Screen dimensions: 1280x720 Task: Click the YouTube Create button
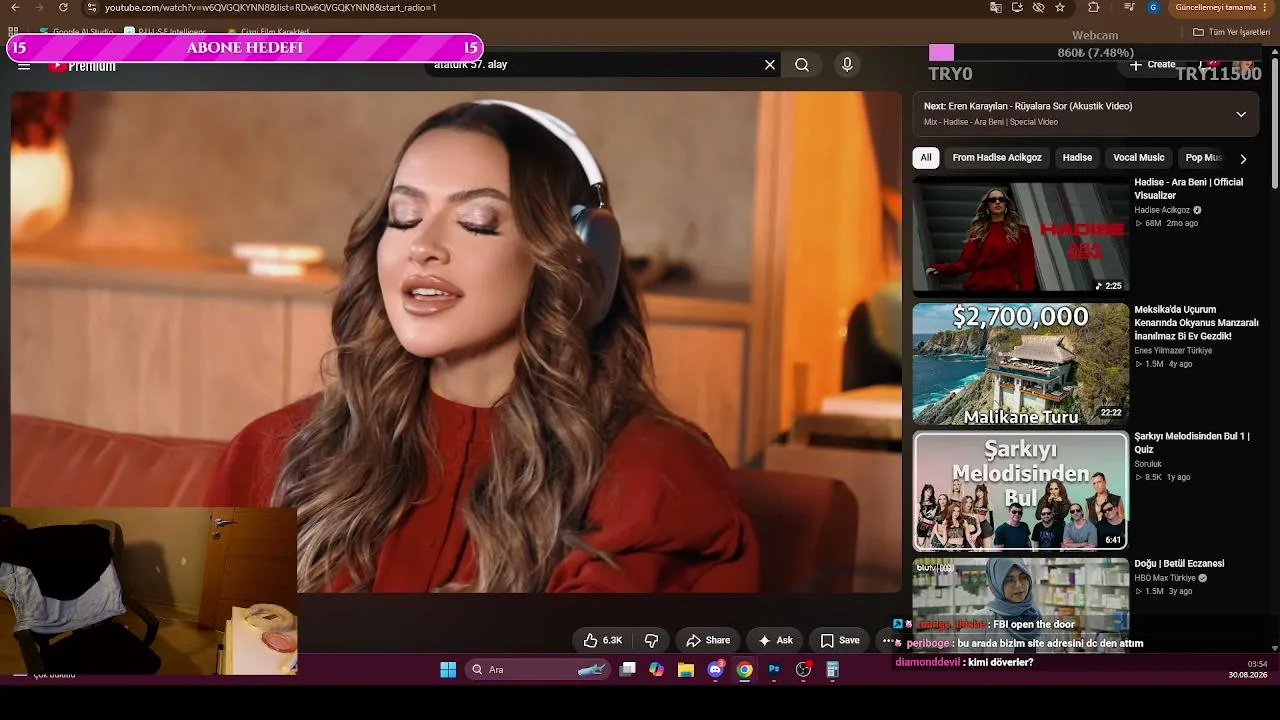1153,65
